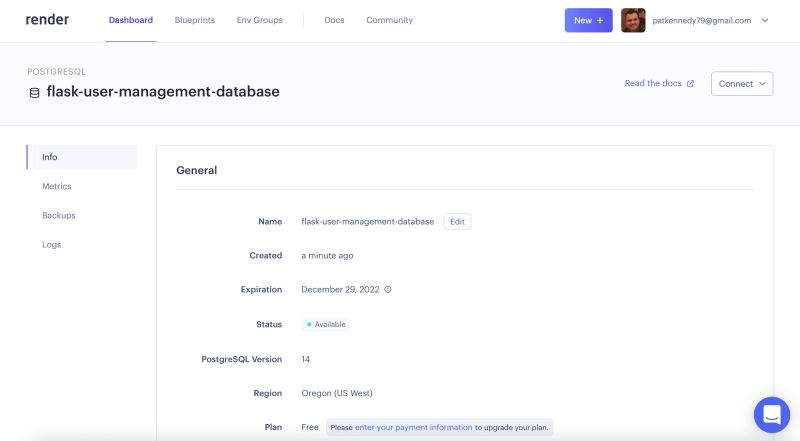This screenshot has width=800, height=441.
Task: Open the Dashboard tab
Action: pyautogui.click(x=131, y=20)
